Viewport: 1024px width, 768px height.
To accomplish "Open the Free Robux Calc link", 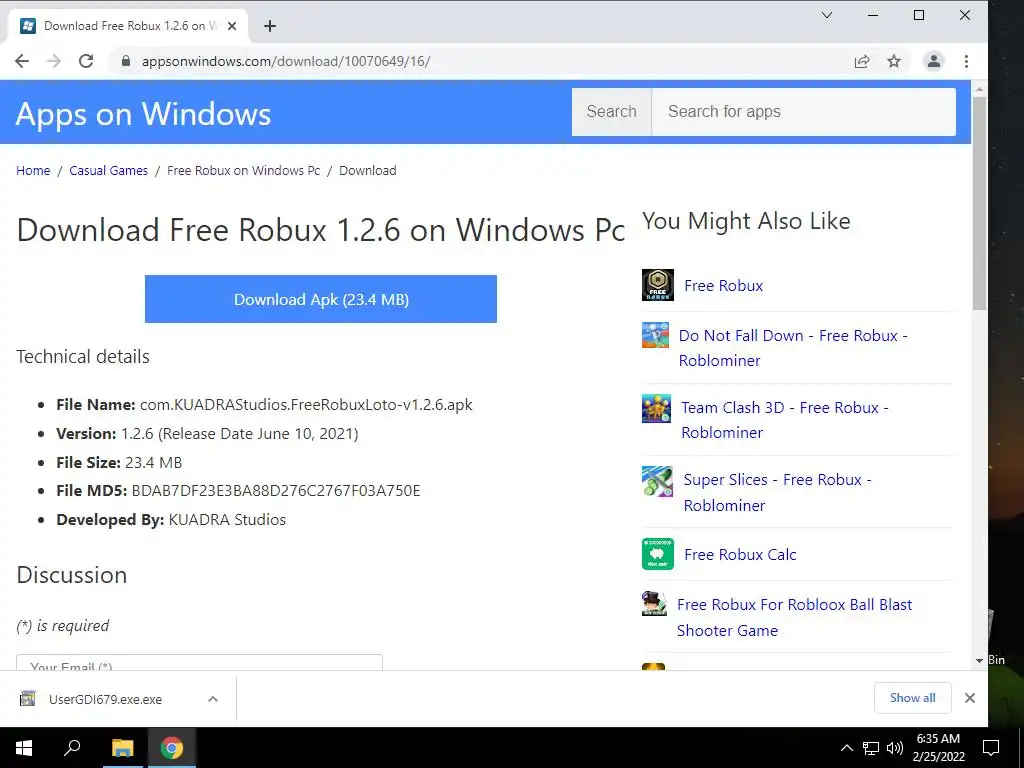I will (x=740, y=554).
